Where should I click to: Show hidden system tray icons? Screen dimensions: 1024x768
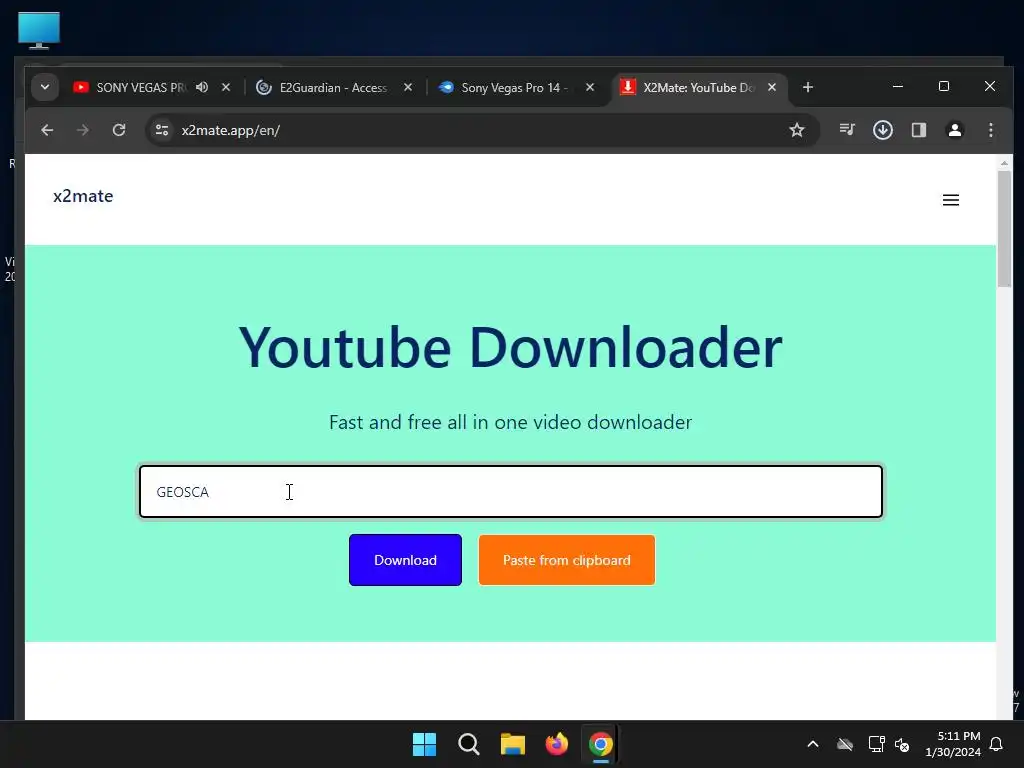(813, 744)
